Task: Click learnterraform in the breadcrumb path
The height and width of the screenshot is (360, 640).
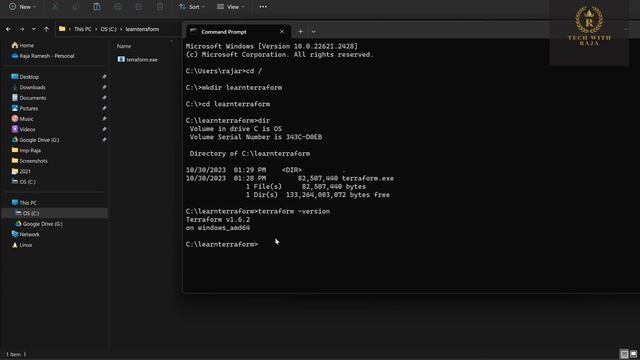Action: coord(142,29)
